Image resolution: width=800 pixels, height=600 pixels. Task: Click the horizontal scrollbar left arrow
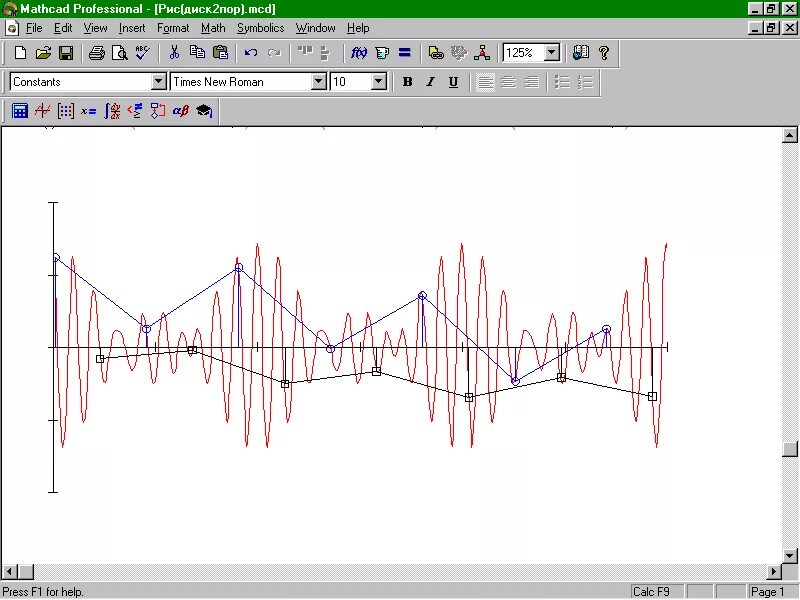coord(9,571)
